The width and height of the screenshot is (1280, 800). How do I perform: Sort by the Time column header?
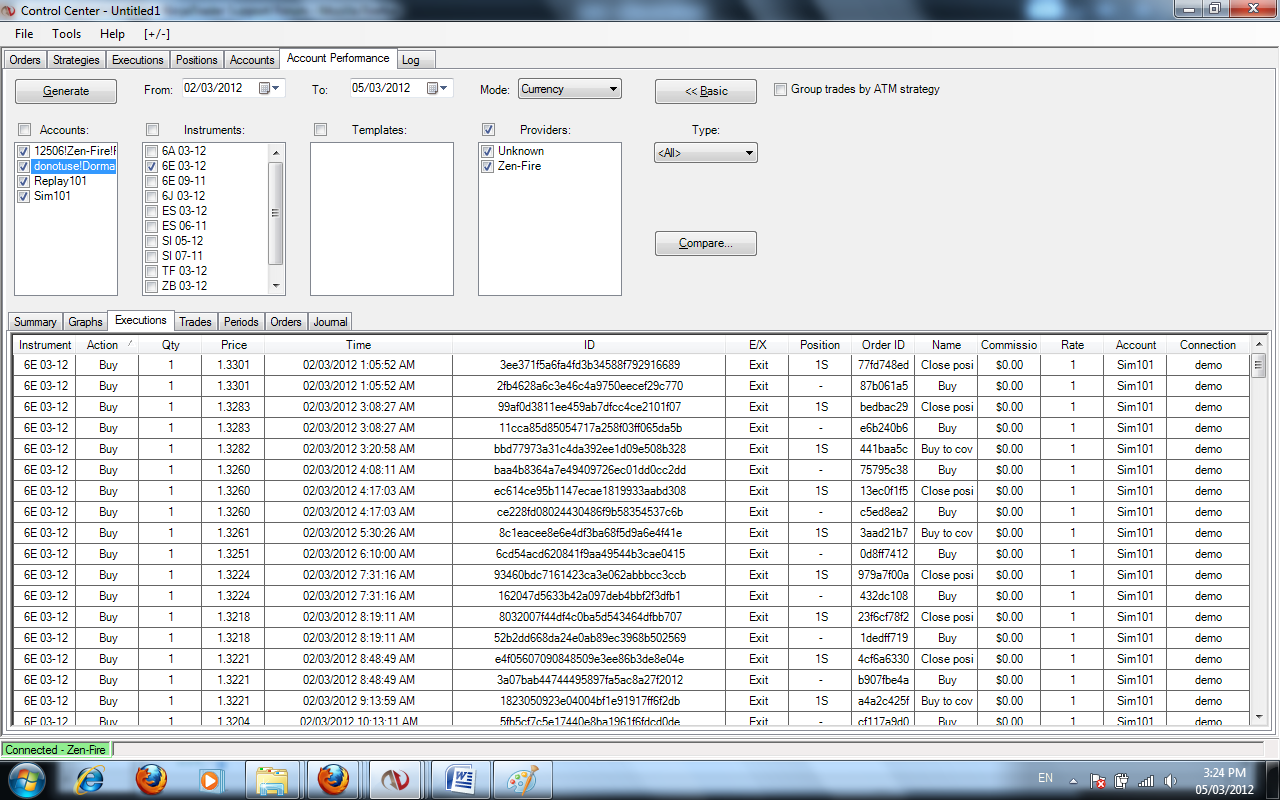coord(358,345)
